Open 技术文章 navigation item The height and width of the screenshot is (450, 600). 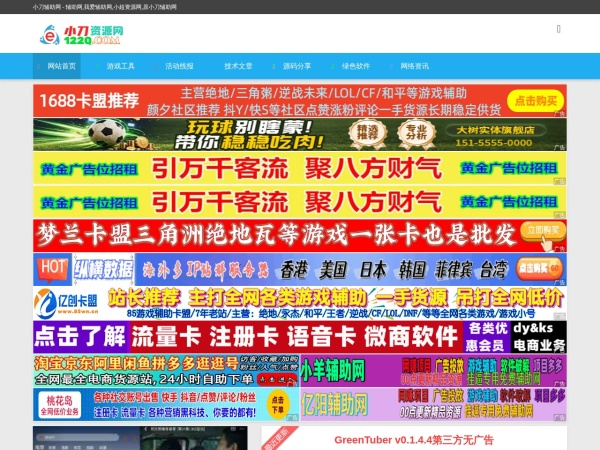coord(238,66)
